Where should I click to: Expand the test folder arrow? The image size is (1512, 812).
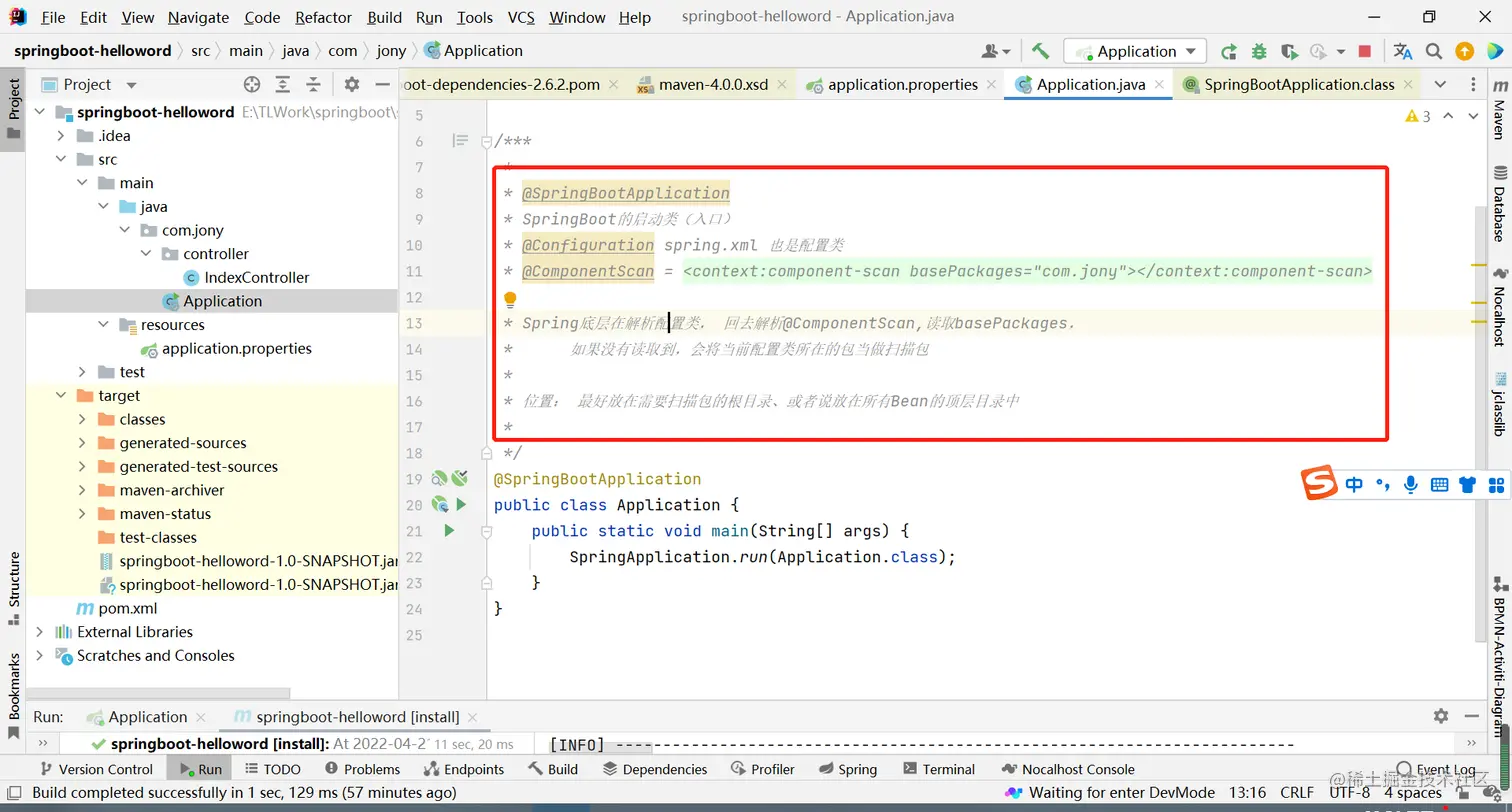pos(82,372)
